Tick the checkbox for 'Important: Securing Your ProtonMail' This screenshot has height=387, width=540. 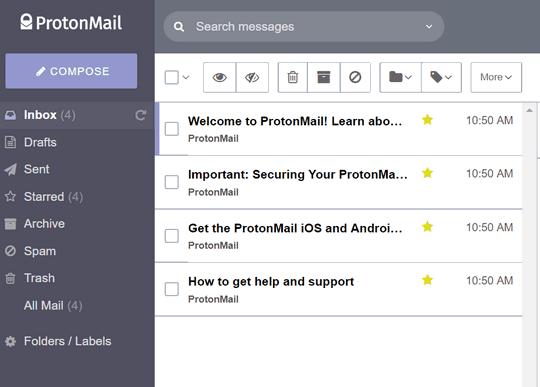coord(172,182)
